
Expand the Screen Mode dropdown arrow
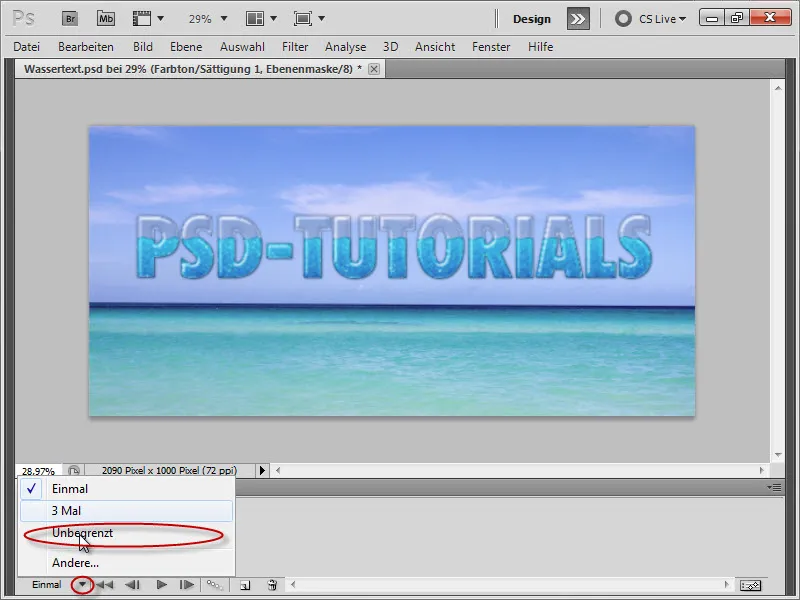point(321,19)
